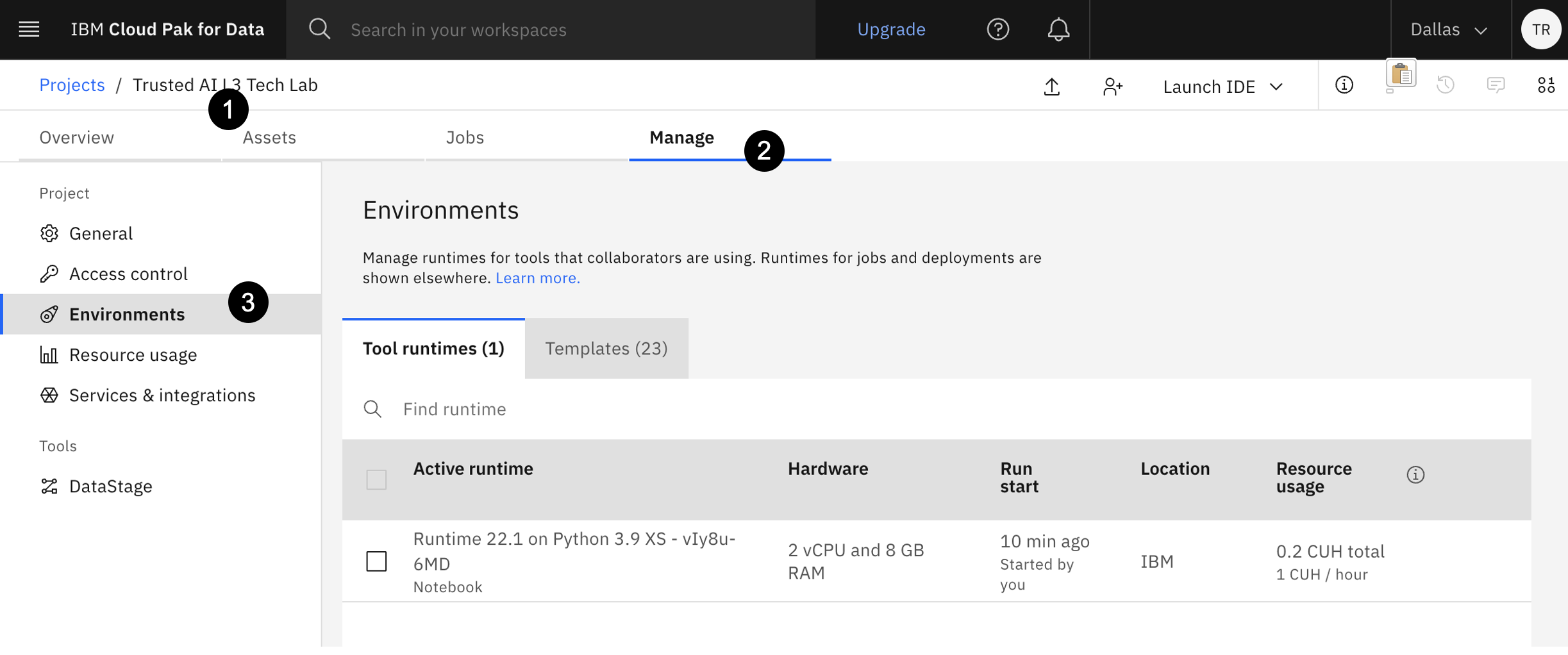Switch to the Templates (23) tab
This screenshot has width=1568, height=655.
coord(606,349)
